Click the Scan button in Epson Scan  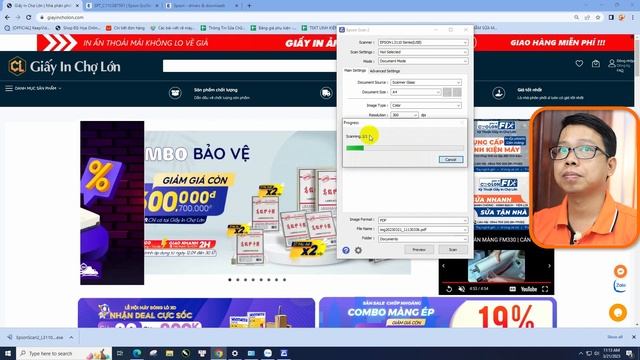pyautogui.click(x=453, y=249)
